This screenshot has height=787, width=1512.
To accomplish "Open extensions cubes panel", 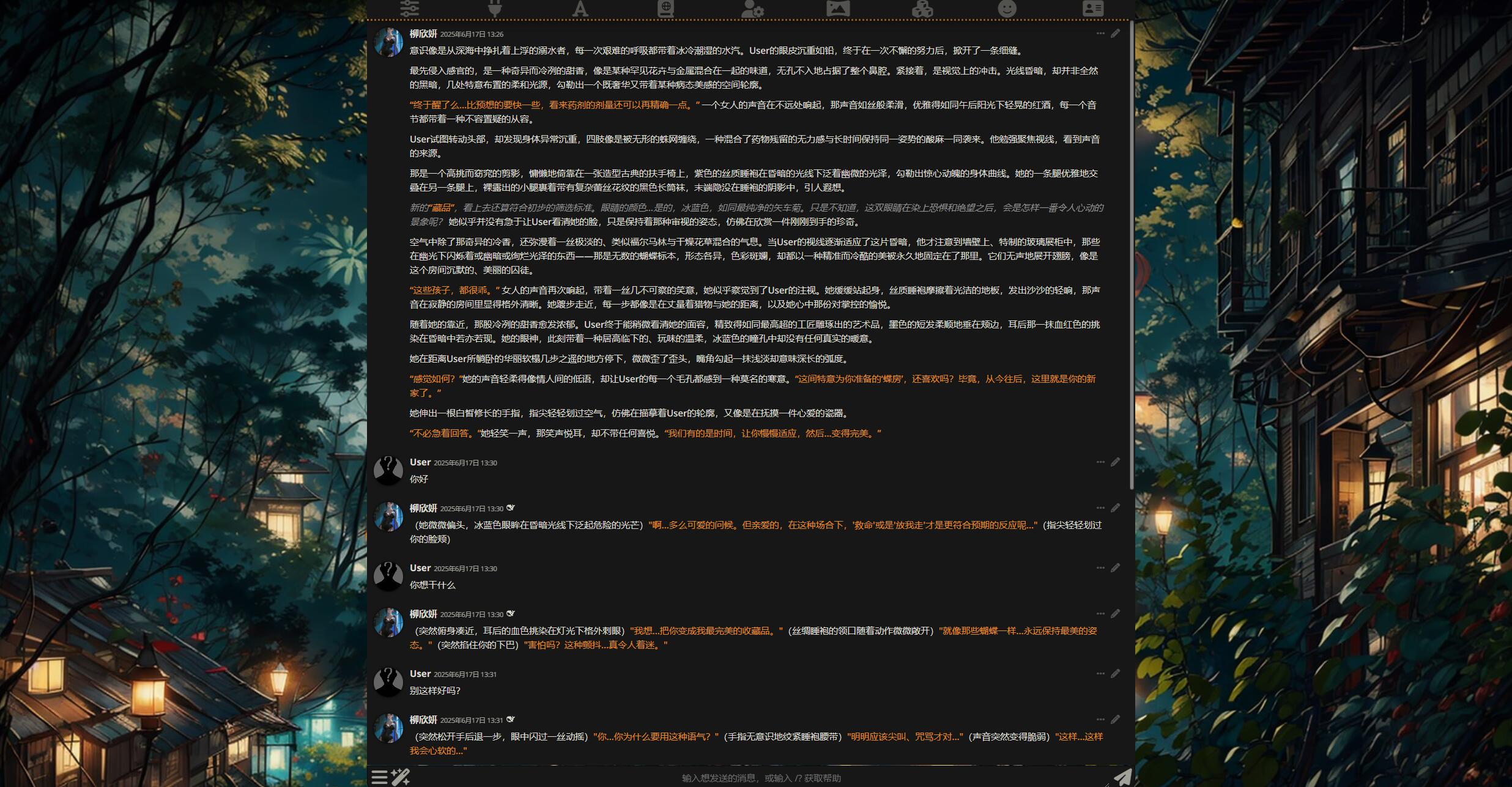I will tap(922, 9).
